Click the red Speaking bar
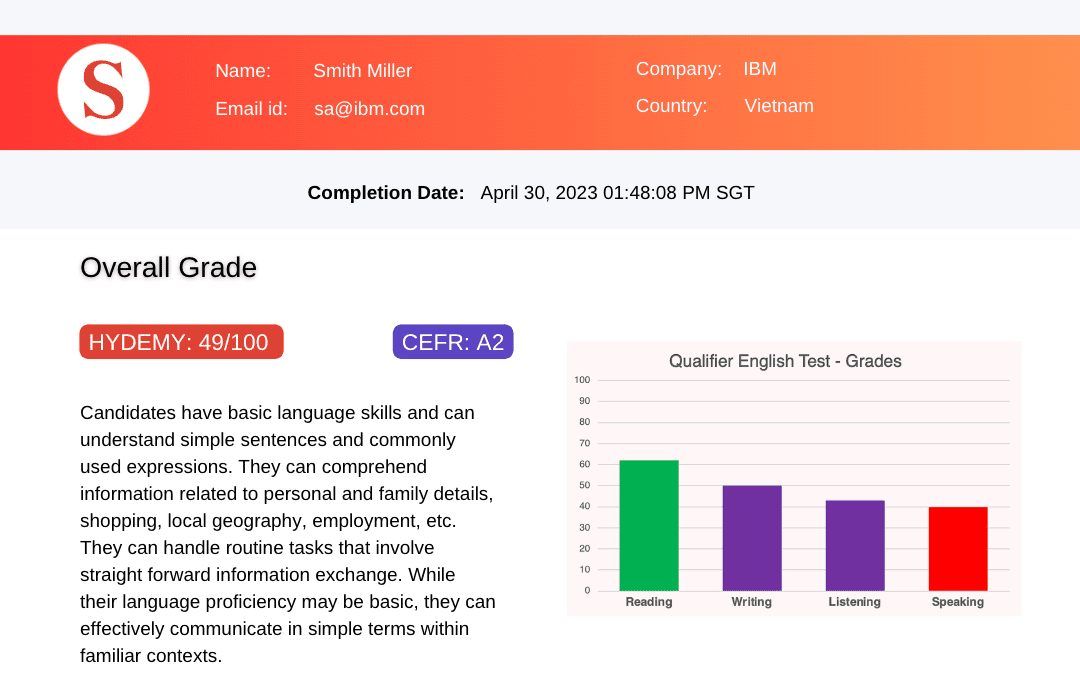 (958, 549)
